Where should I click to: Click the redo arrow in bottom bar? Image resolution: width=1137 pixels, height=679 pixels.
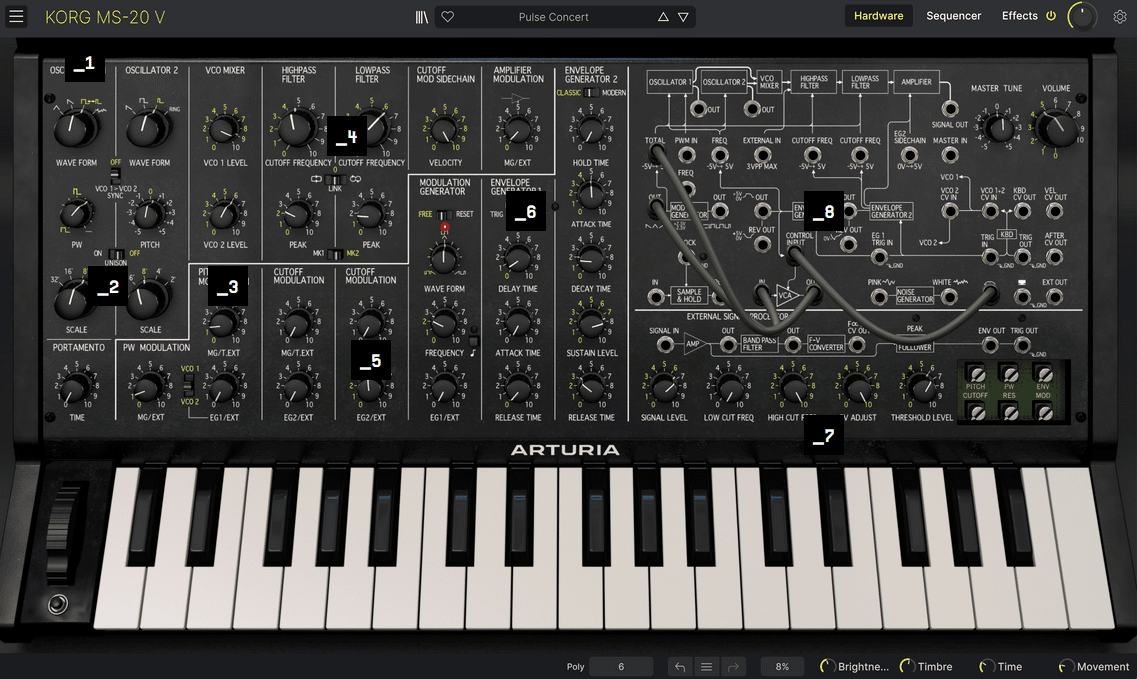tap(733, 667)
